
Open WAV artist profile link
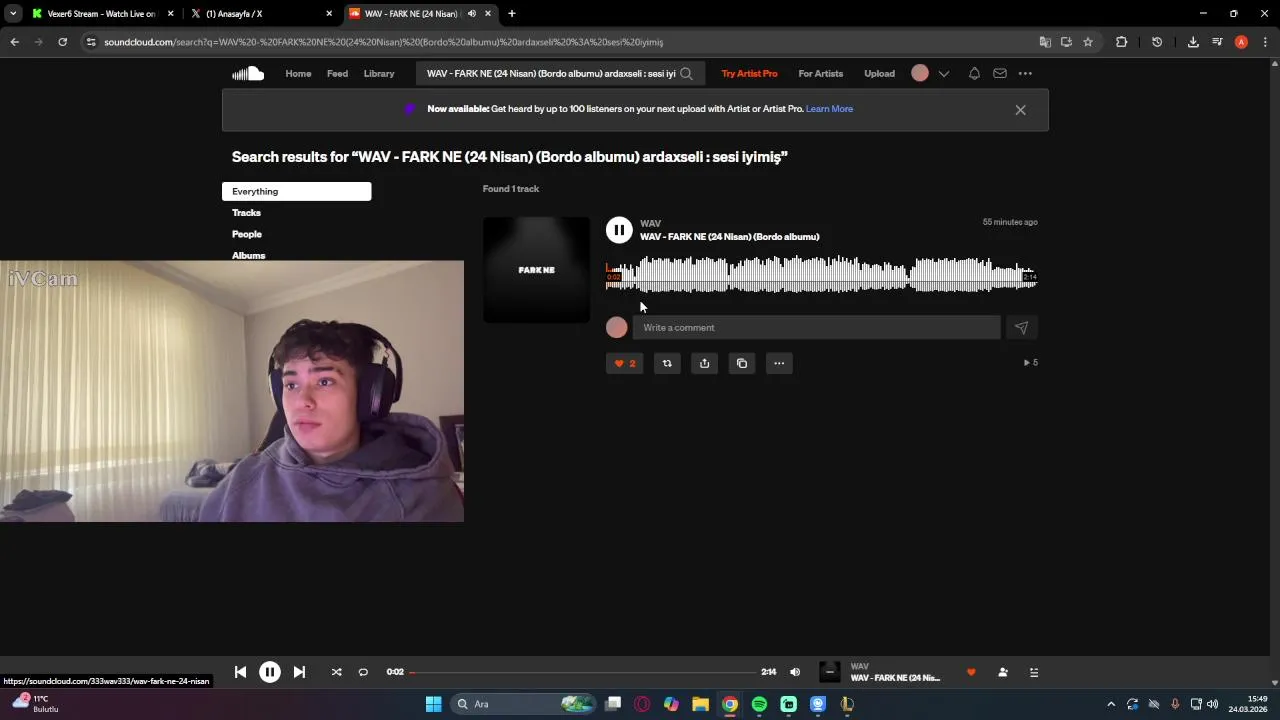650,224
